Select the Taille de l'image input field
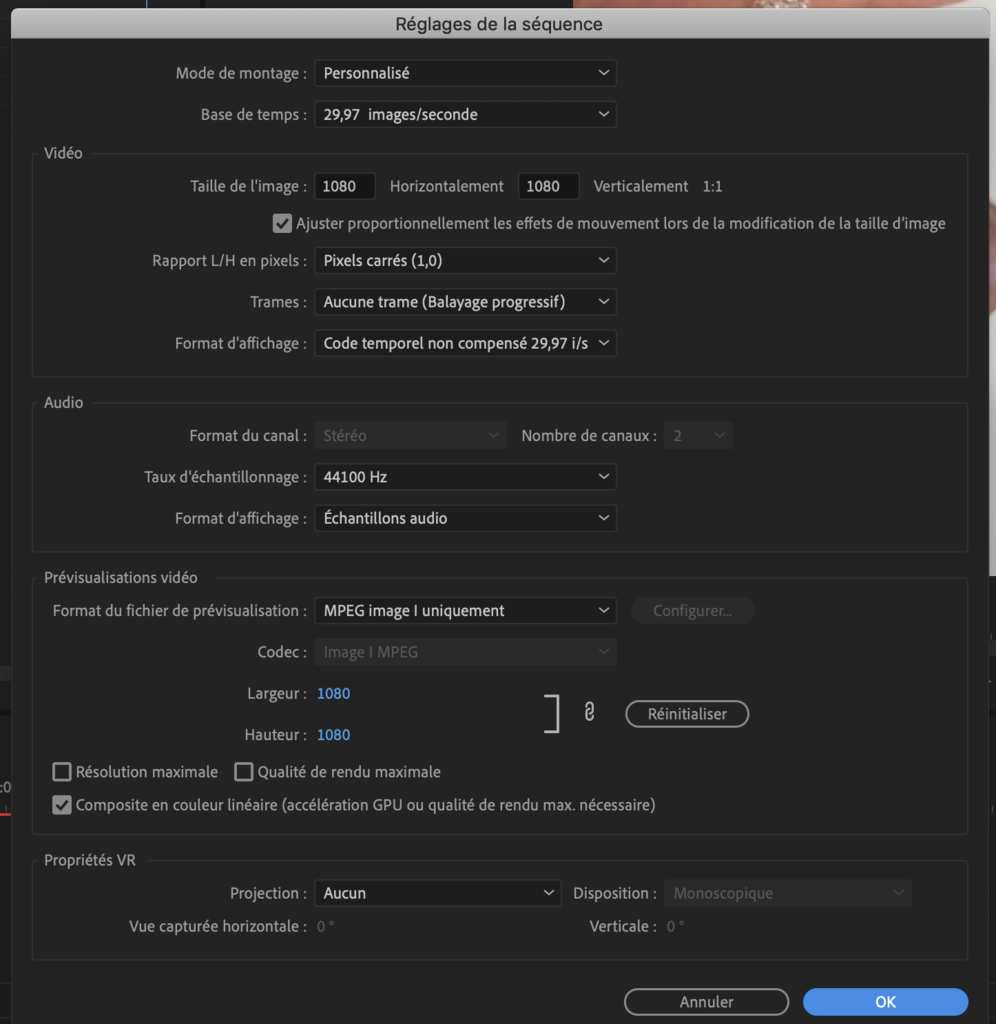Image resolution: width=996 pixels, height=1024 pixels. point(344,185)
